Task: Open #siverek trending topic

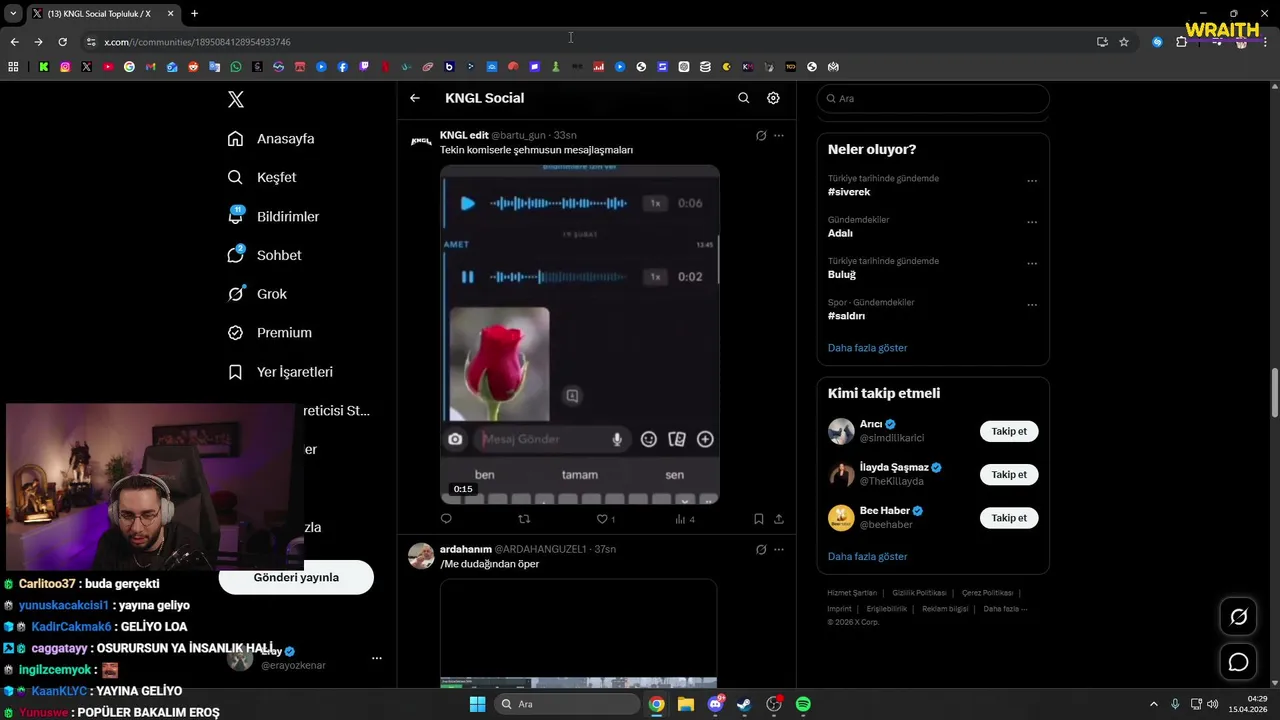Action: pos(849,192)
